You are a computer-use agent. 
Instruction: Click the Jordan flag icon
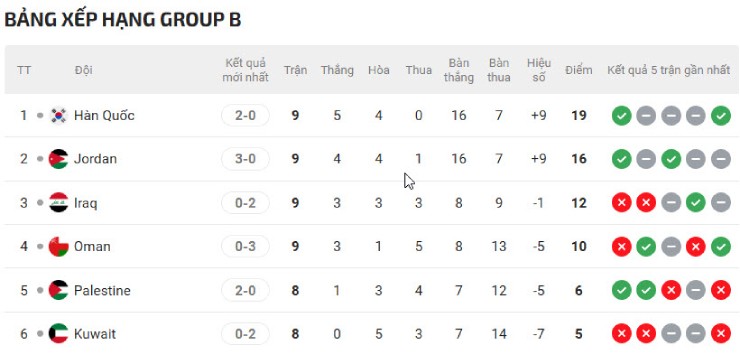59,159
